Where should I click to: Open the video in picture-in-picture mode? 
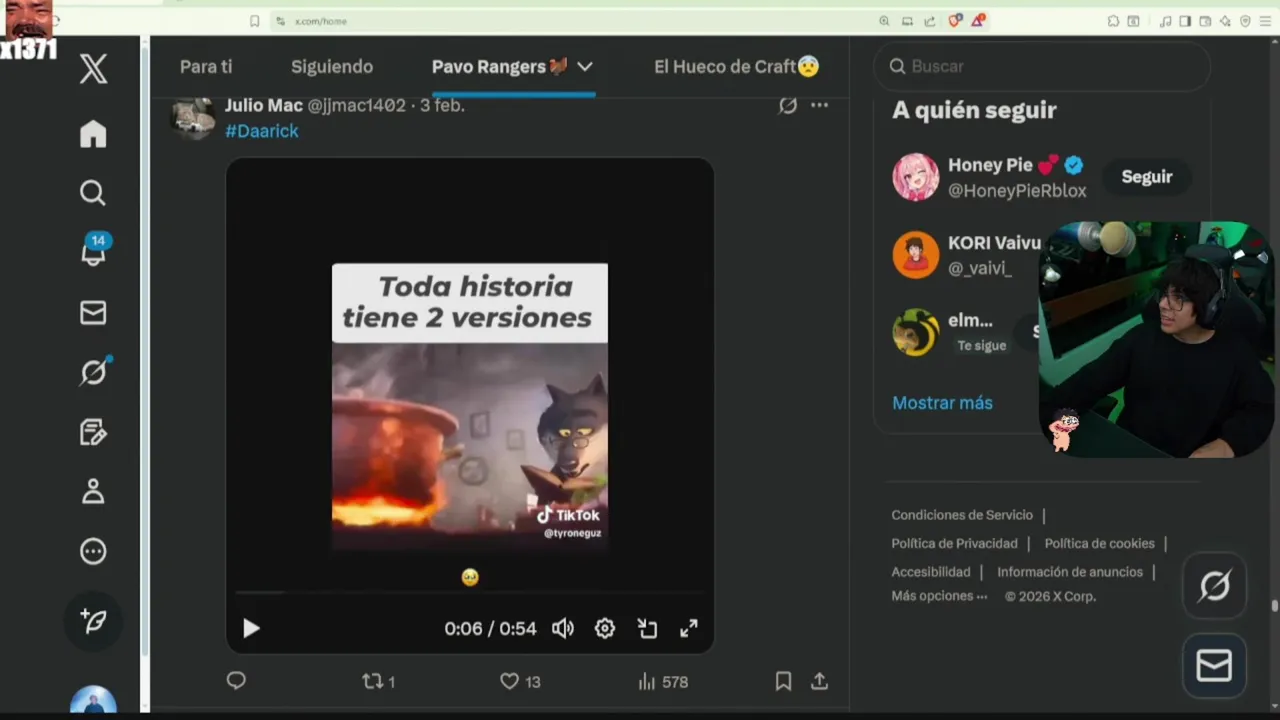click(x=647, y=629)
